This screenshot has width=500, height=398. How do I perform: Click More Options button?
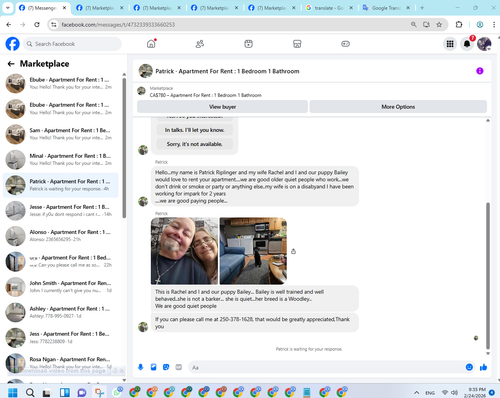click(x=398, y=107)
